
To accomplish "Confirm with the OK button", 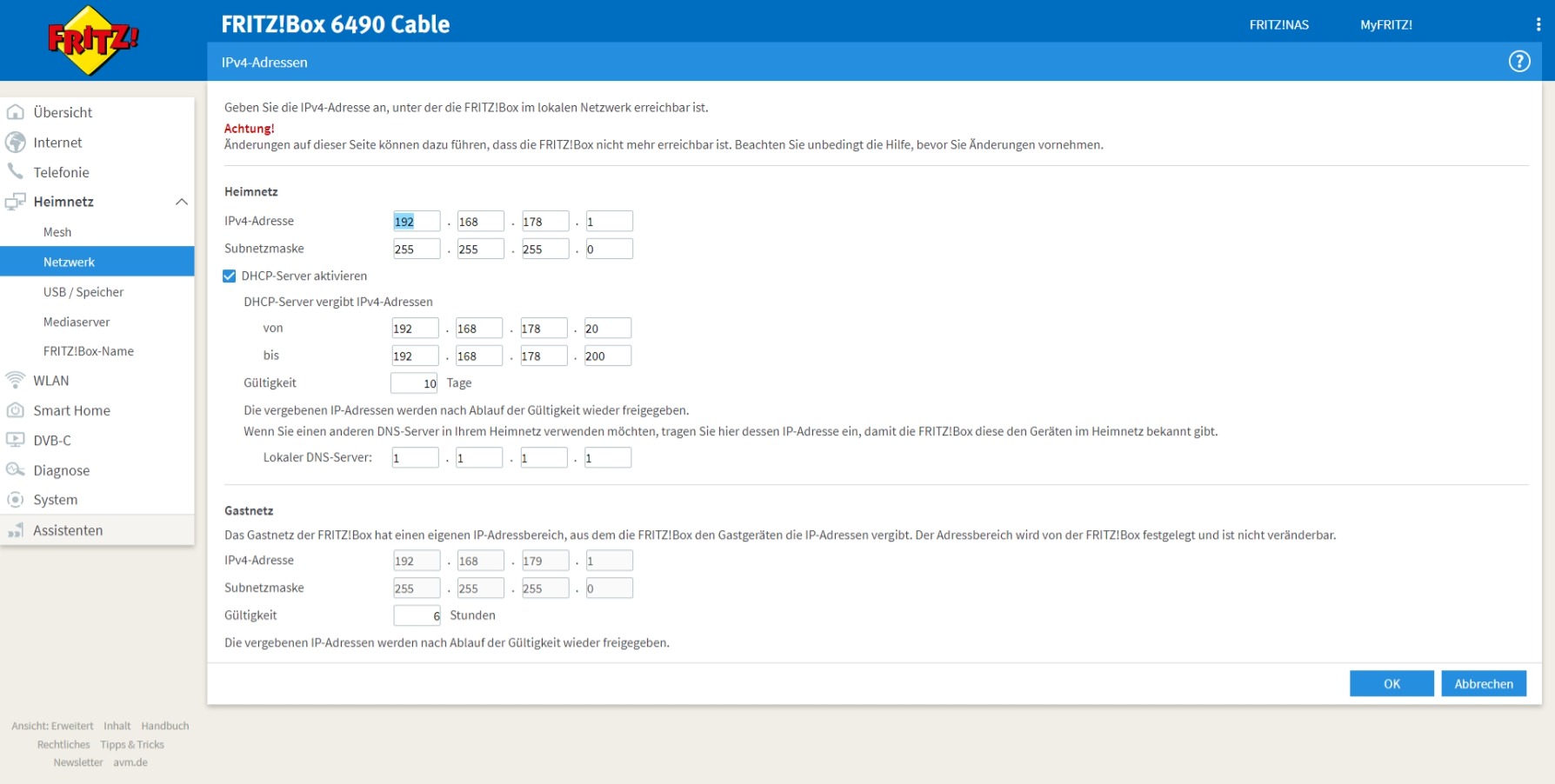I will [x=1391, y=684].
